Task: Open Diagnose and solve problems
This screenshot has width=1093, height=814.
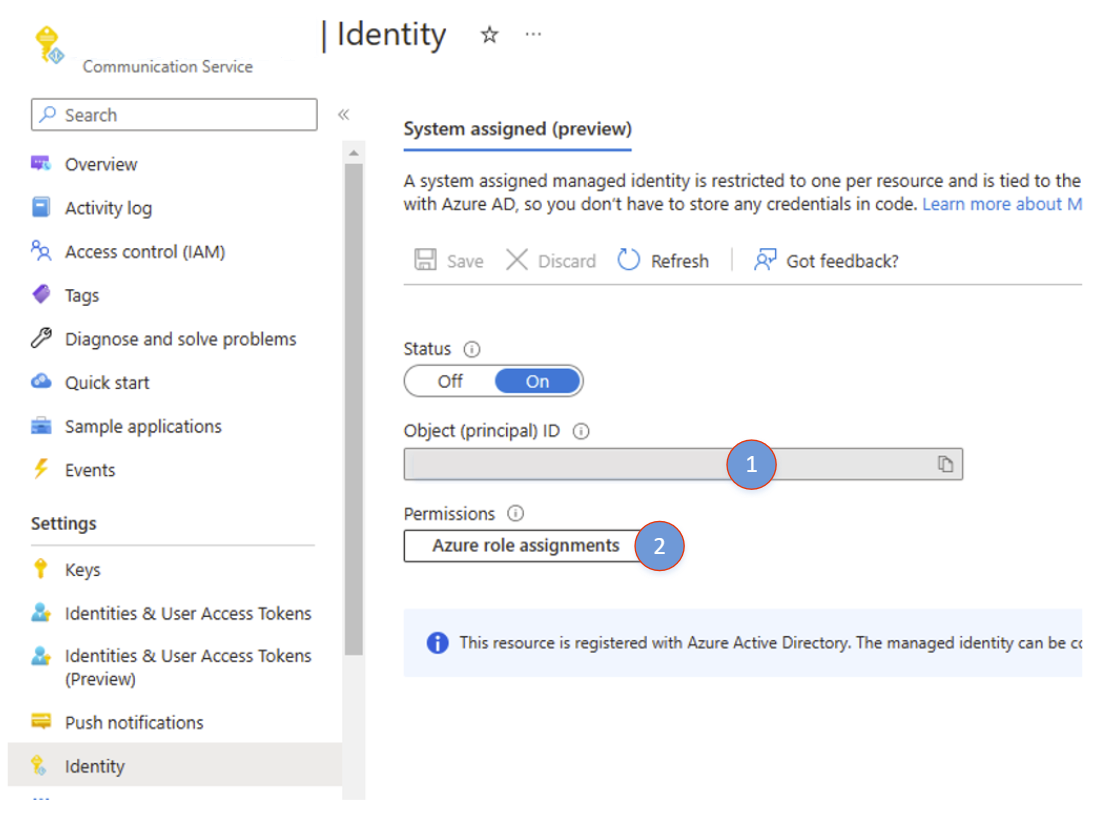Action: tap(181, 339)
